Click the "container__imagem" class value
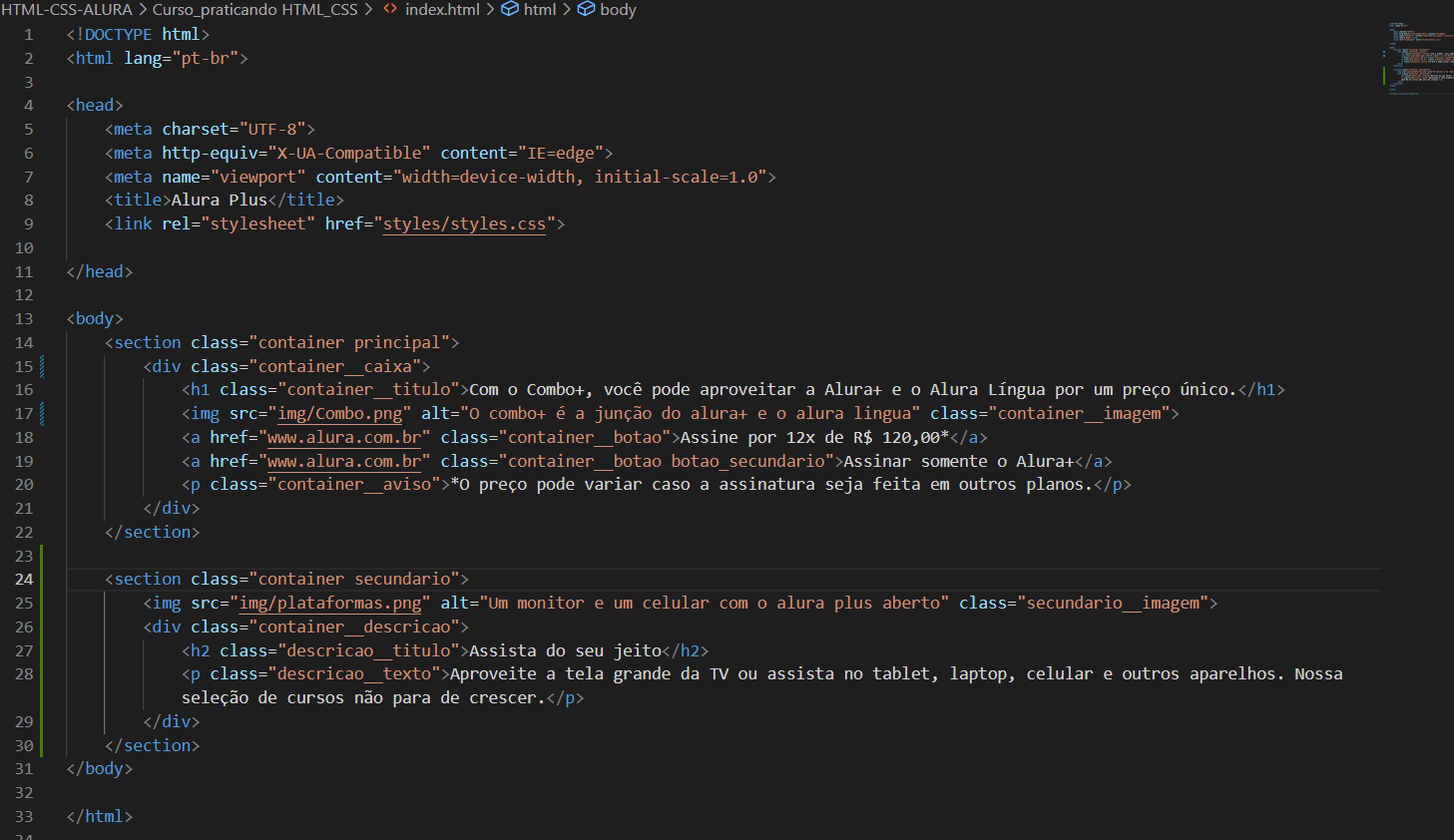 pos(1079,414)
